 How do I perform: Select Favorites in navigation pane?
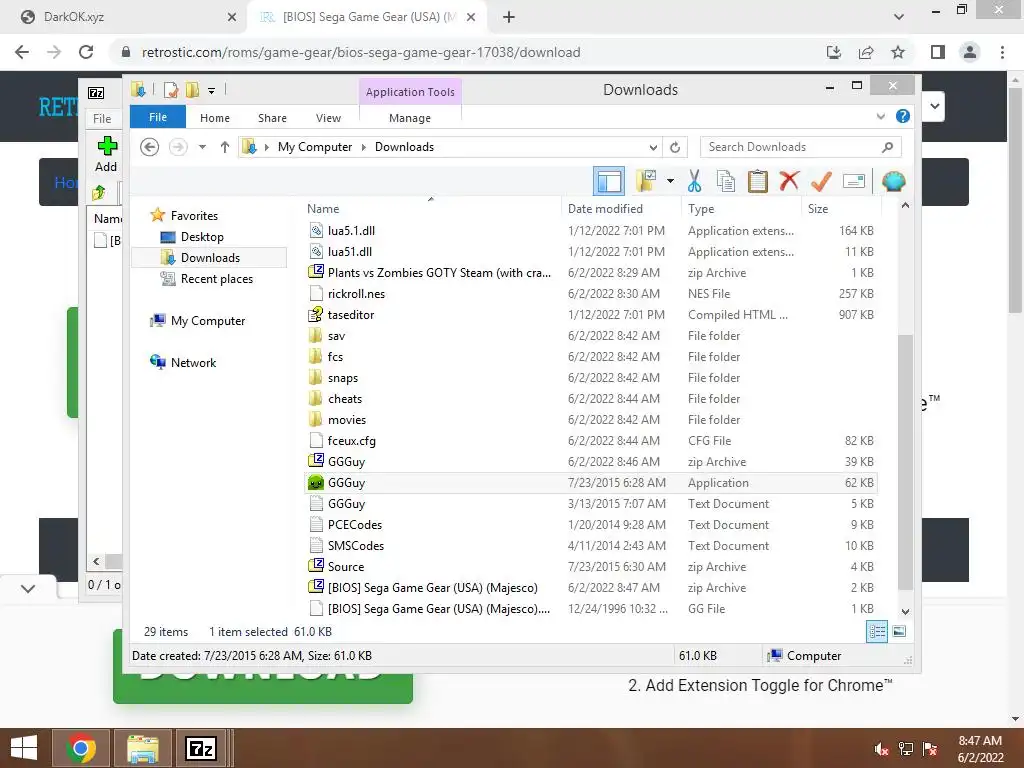[x=194, y=216]
